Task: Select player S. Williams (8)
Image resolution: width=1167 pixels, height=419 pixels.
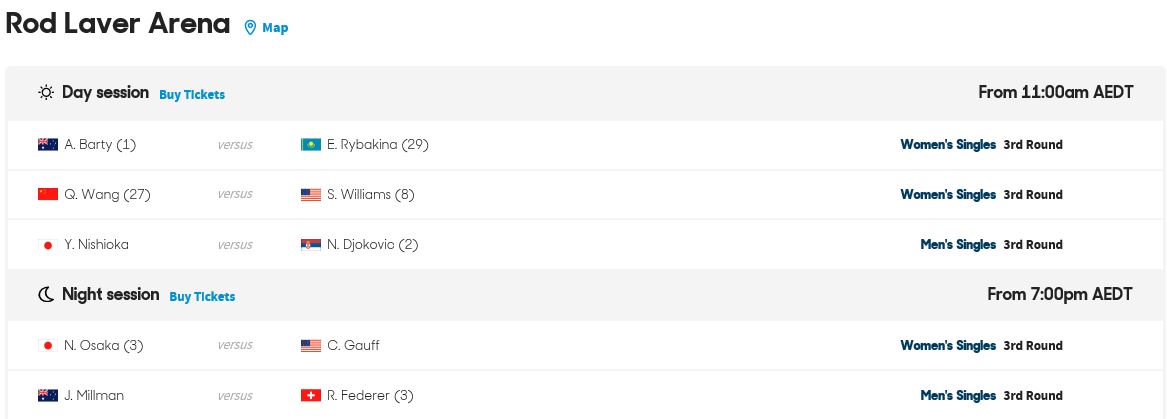Action: 371,194
